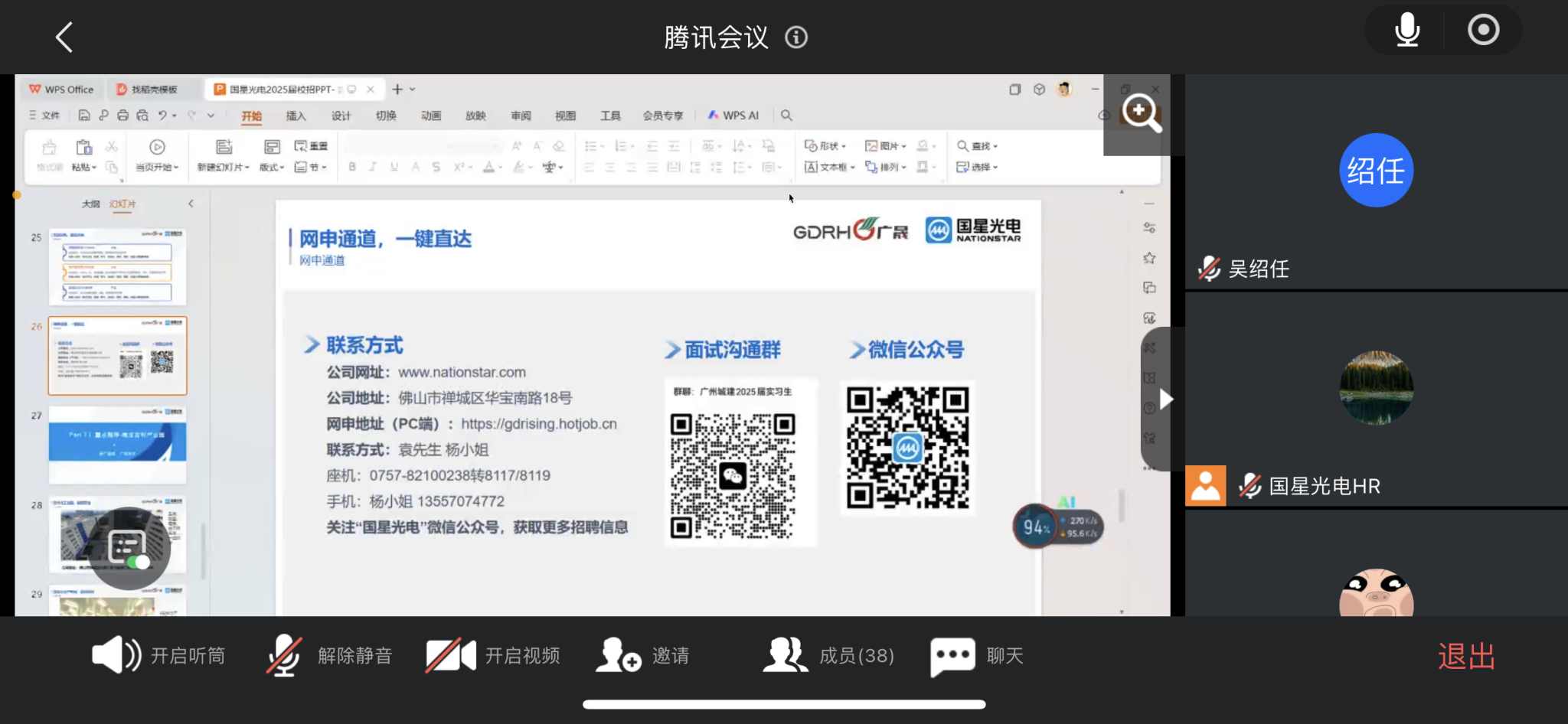Switch to the 插入 ribbon tab

[296, 116]
